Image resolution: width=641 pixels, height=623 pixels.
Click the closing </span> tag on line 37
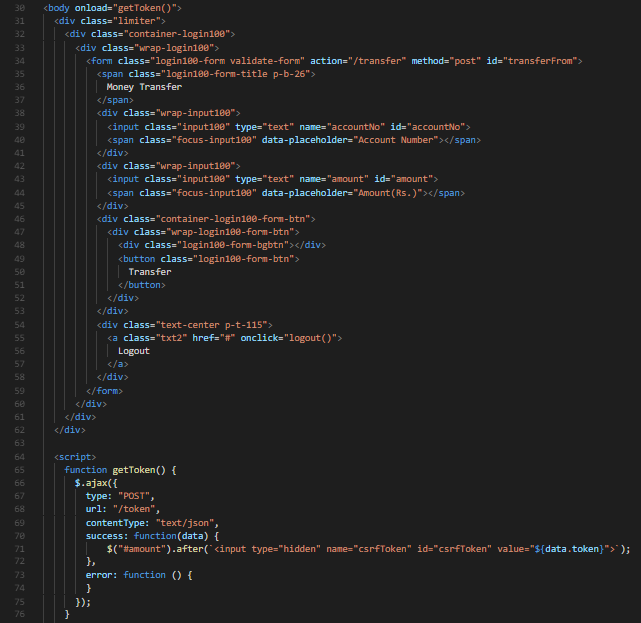115,100
